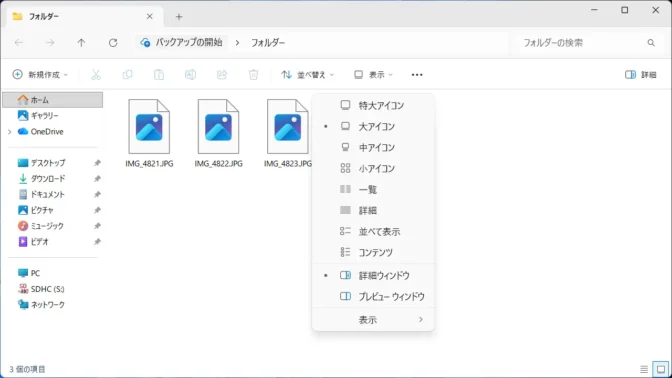Open the 並べ替え sort dropdown
The image size is (672, 378).
[x=308, y=75]
